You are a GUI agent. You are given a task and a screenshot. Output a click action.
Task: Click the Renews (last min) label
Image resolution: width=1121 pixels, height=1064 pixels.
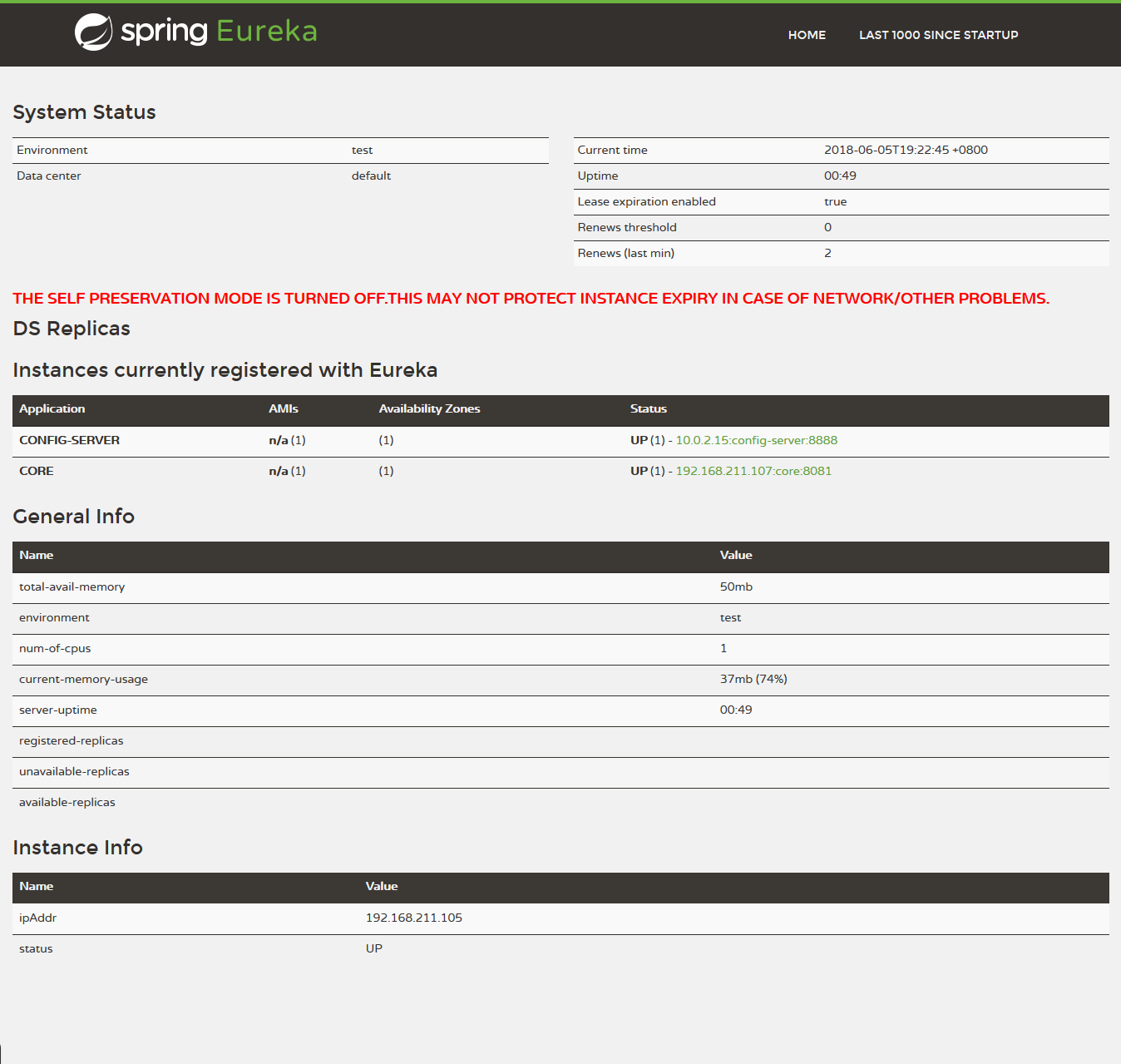tap(625, 253)
